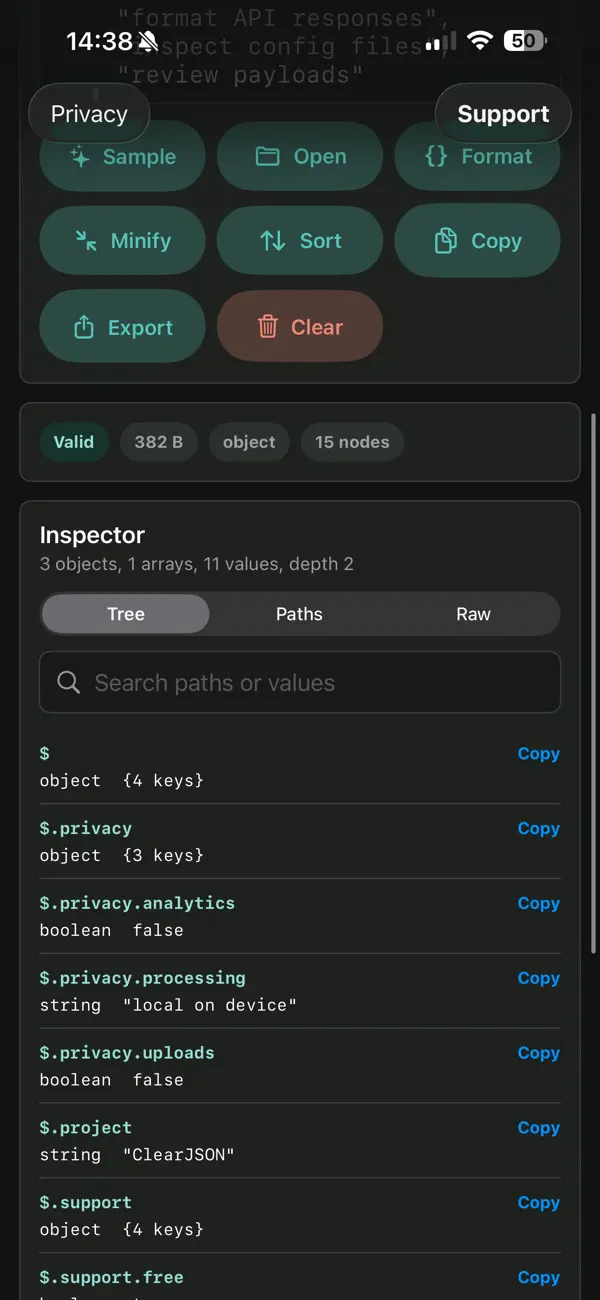Load sample JSON with Sample button

click(122, 156)
